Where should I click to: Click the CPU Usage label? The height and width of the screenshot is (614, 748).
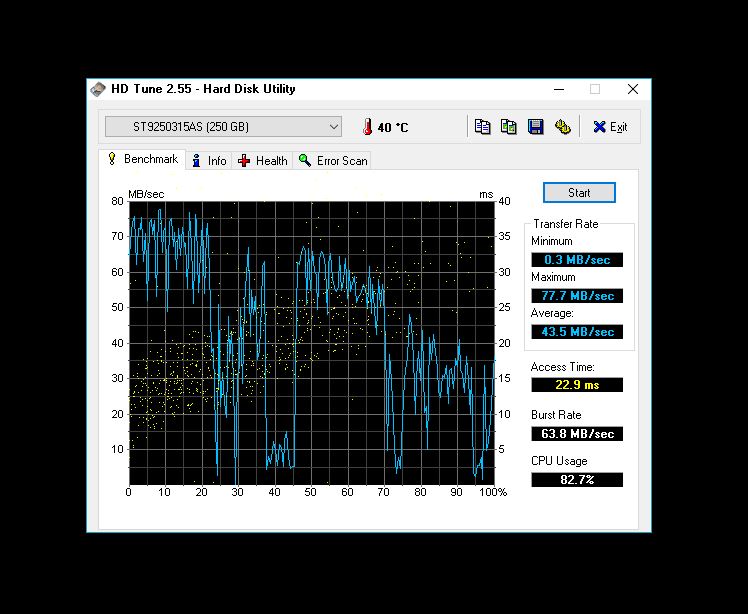pyautogui.click(x=559, y=461)
